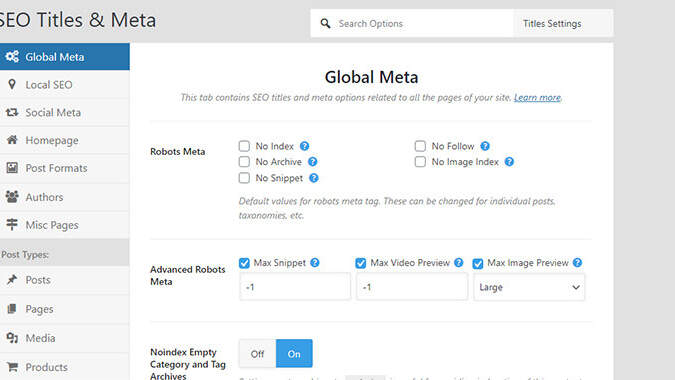The width and height of the screenshot is (675, 380).
Task: Switch to the Social Meta tab
Action: tap(65, 112)
